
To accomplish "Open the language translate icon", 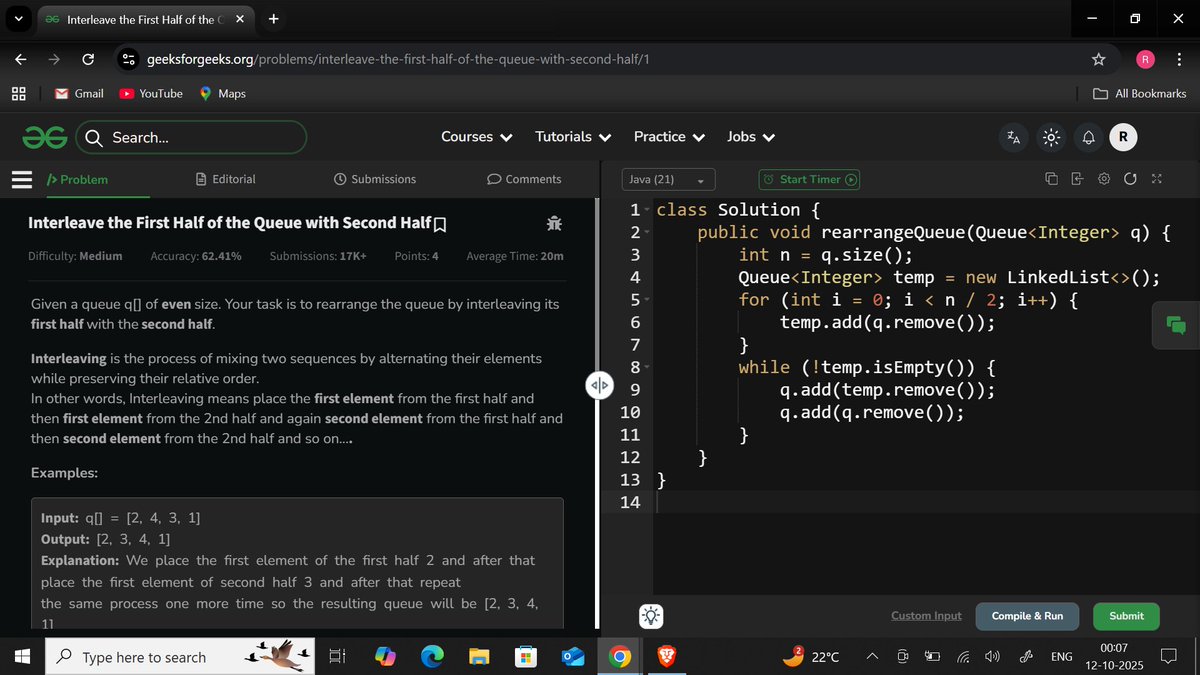I will point(1013,138).
